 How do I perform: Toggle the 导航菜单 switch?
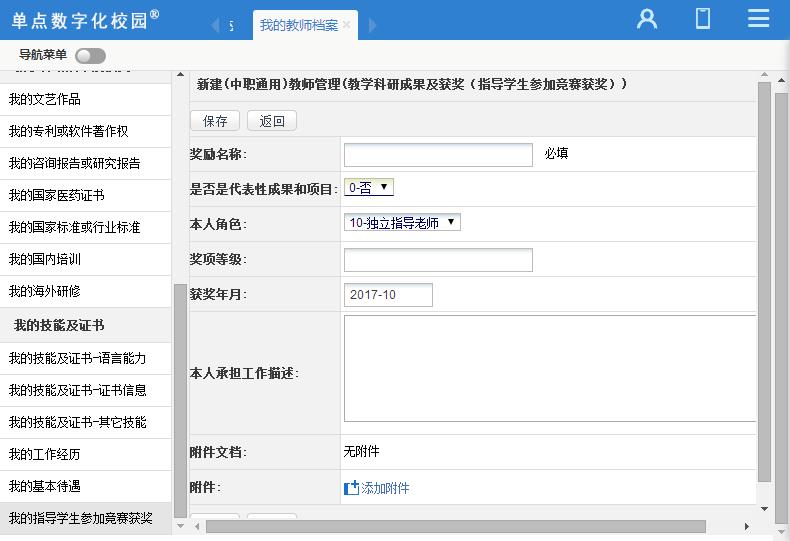(90, 56)
